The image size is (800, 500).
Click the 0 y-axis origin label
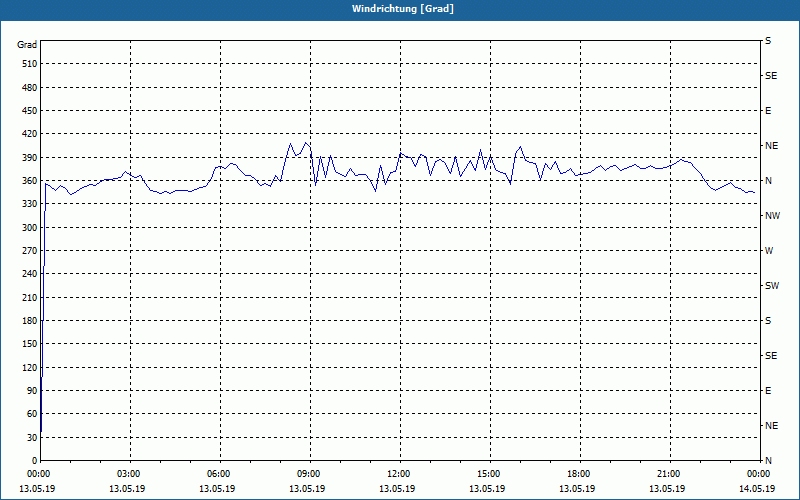(34, 461)
